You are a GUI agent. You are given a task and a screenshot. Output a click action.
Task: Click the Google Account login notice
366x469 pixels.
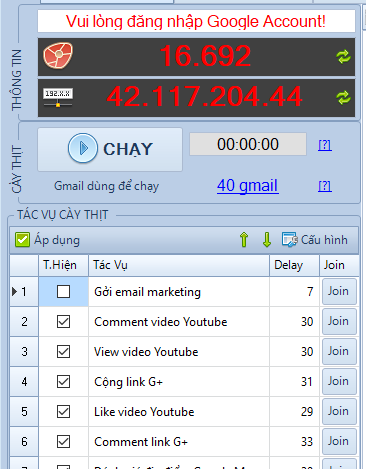pyautogui.click(x=196, y=21)
